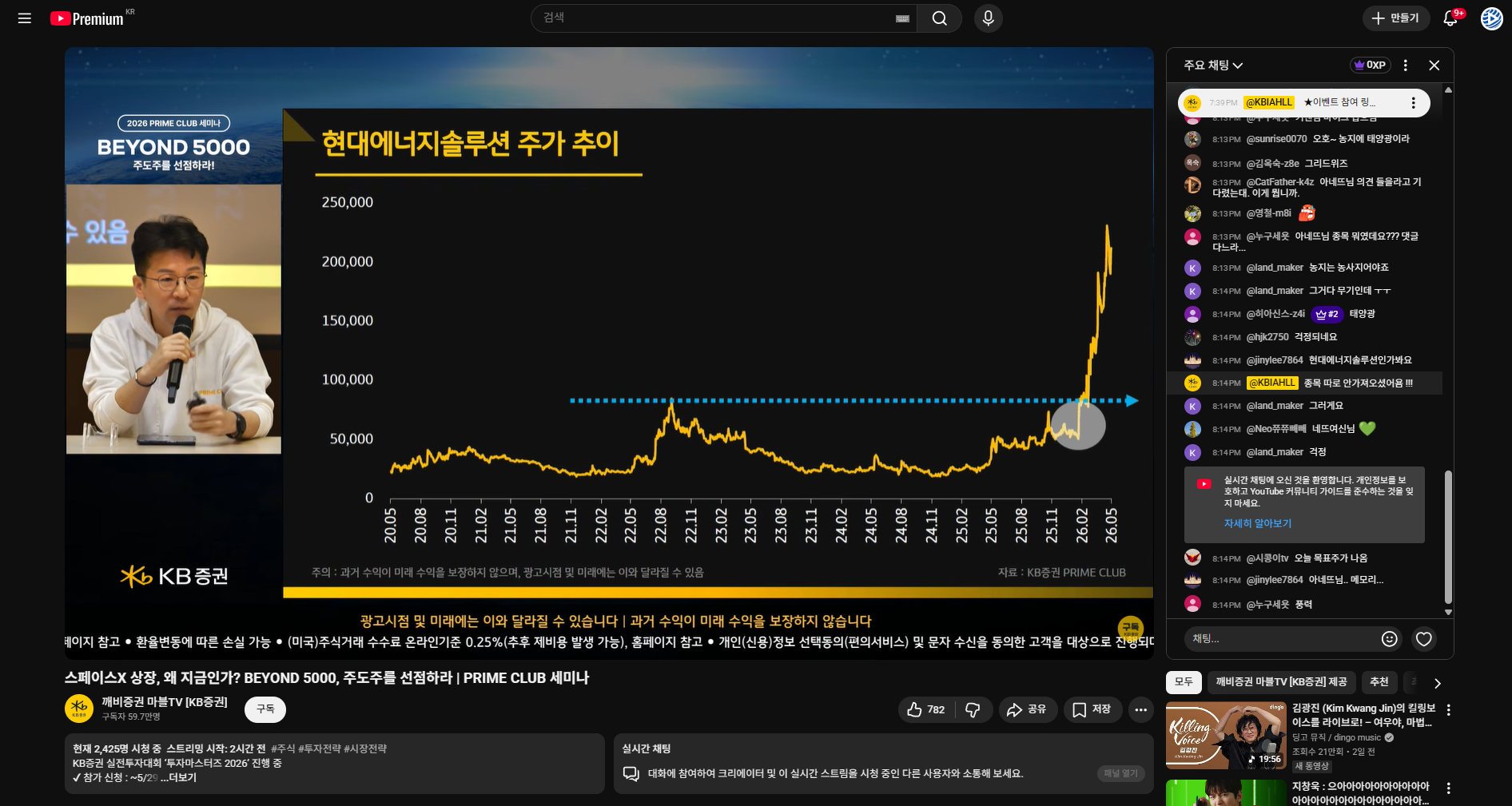This screenshot has height=806, width=1512.
Task: Select the 깨비증권 마블TV [KB증권] 제공 chip
Action: (x=1281, y=682)
